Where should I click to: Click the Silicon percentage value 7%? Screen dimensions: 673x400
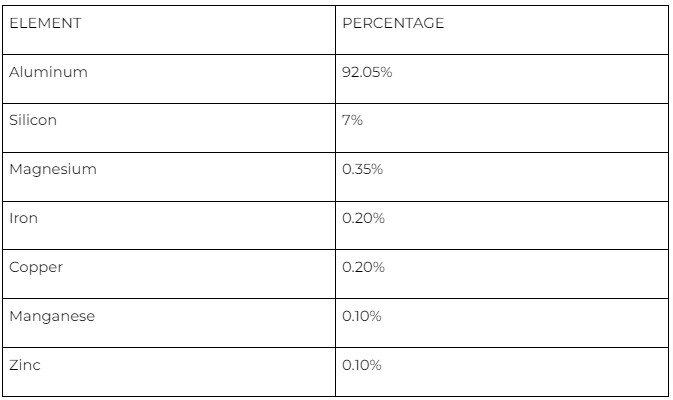[352, 120]
